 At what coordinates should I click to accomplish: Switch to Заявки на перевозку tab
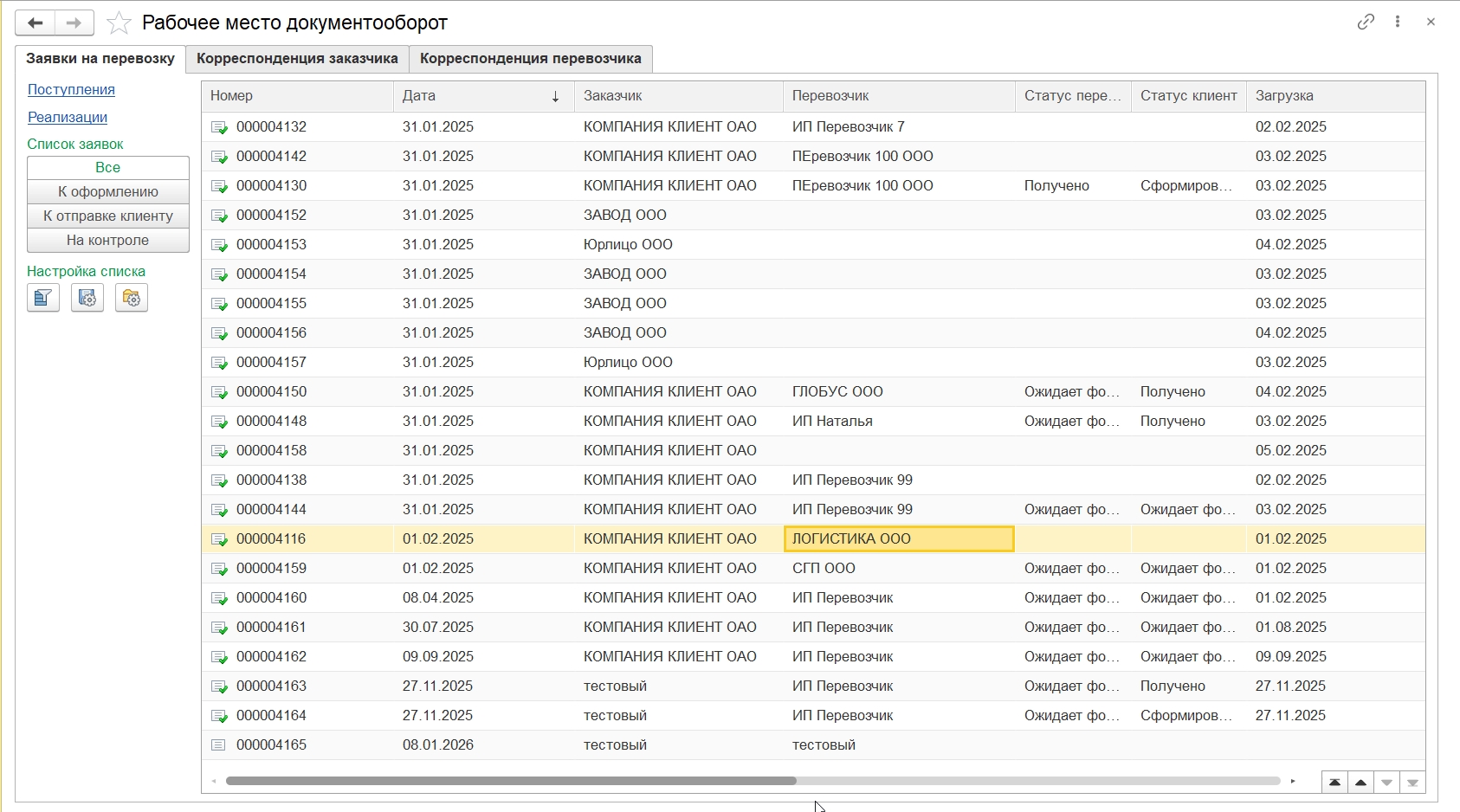coord(100,58)
